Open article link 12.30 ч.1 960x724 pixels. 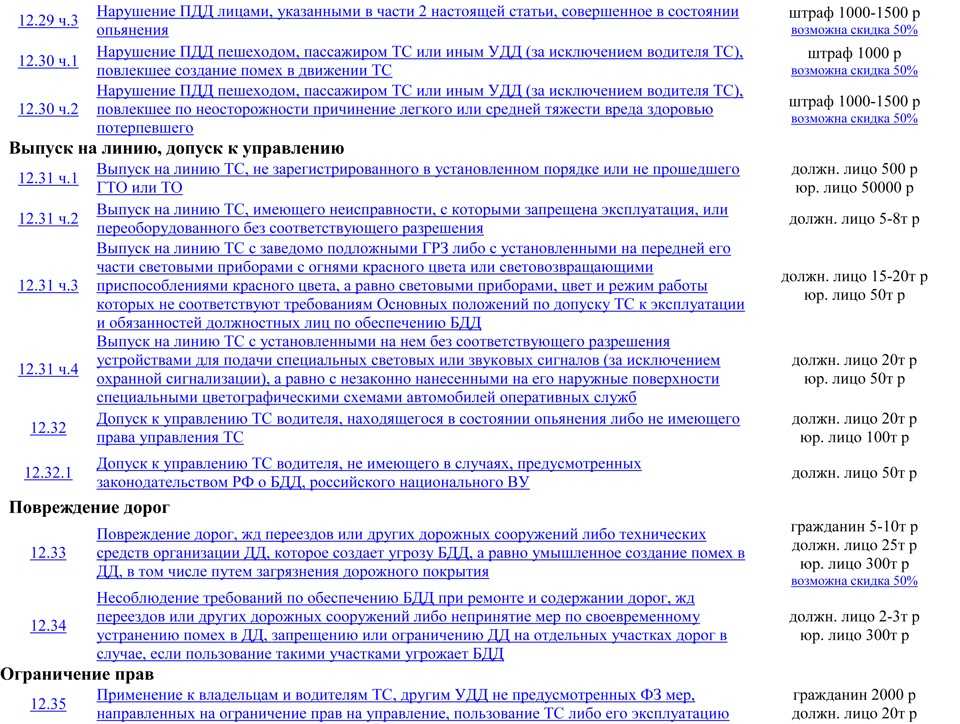48,61
